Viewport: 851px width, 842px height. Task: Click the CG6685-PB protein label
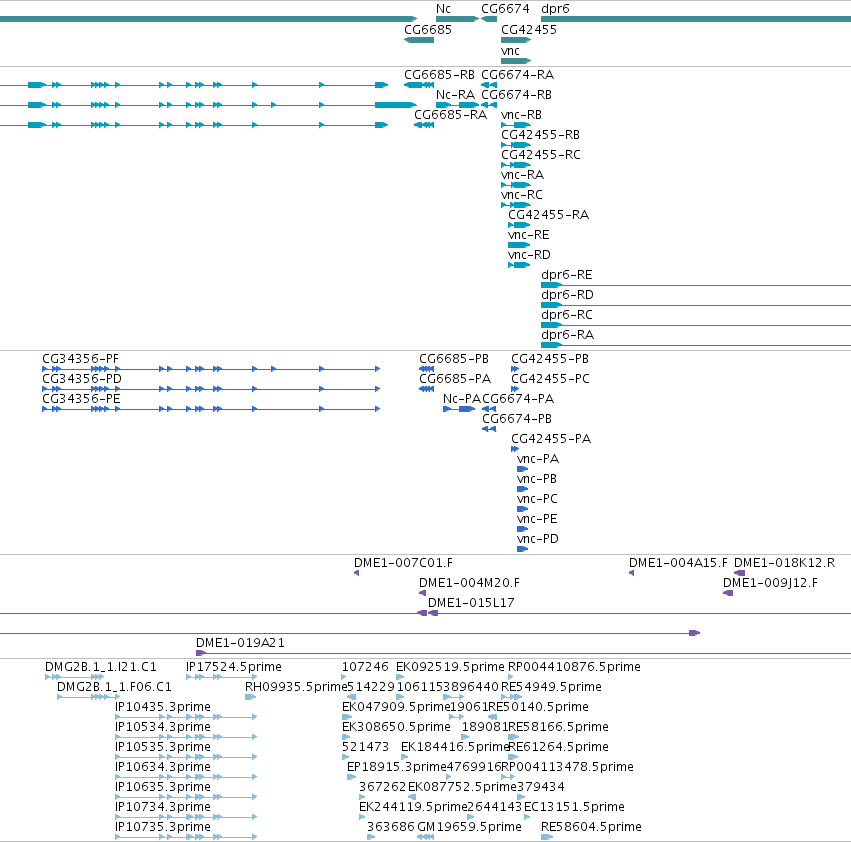454,359
